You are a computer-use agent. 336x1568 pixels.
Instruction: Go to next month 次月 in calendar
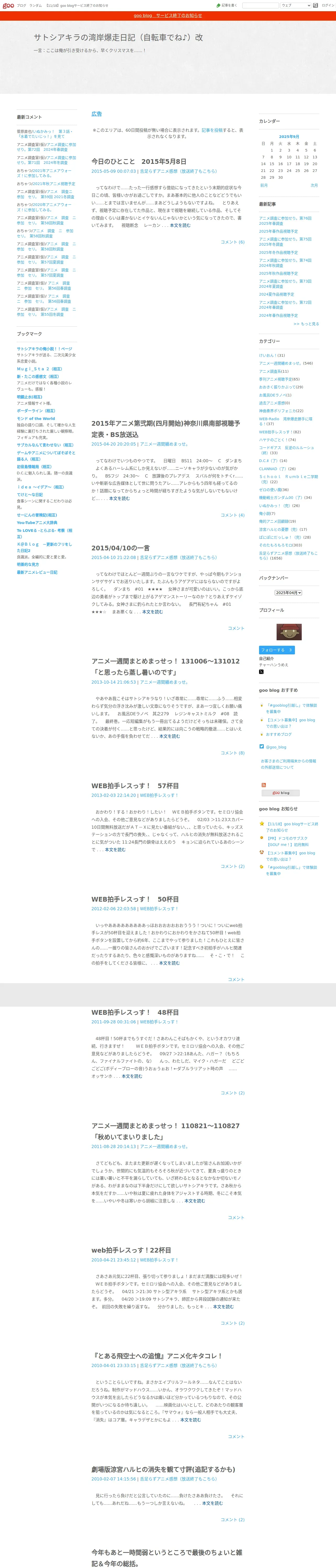tap(314, 185)
